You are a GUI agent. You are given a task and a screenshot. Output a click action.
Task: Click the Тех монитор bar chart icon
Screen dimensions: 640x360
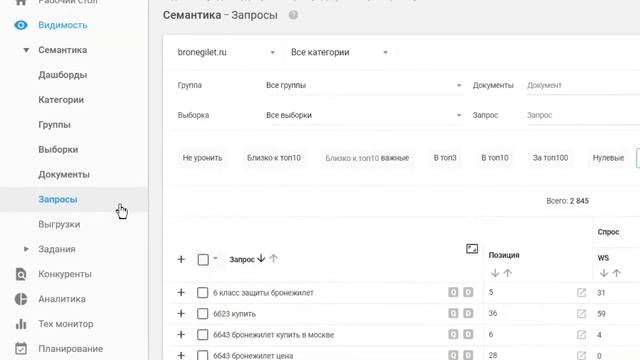pos(21,324)
